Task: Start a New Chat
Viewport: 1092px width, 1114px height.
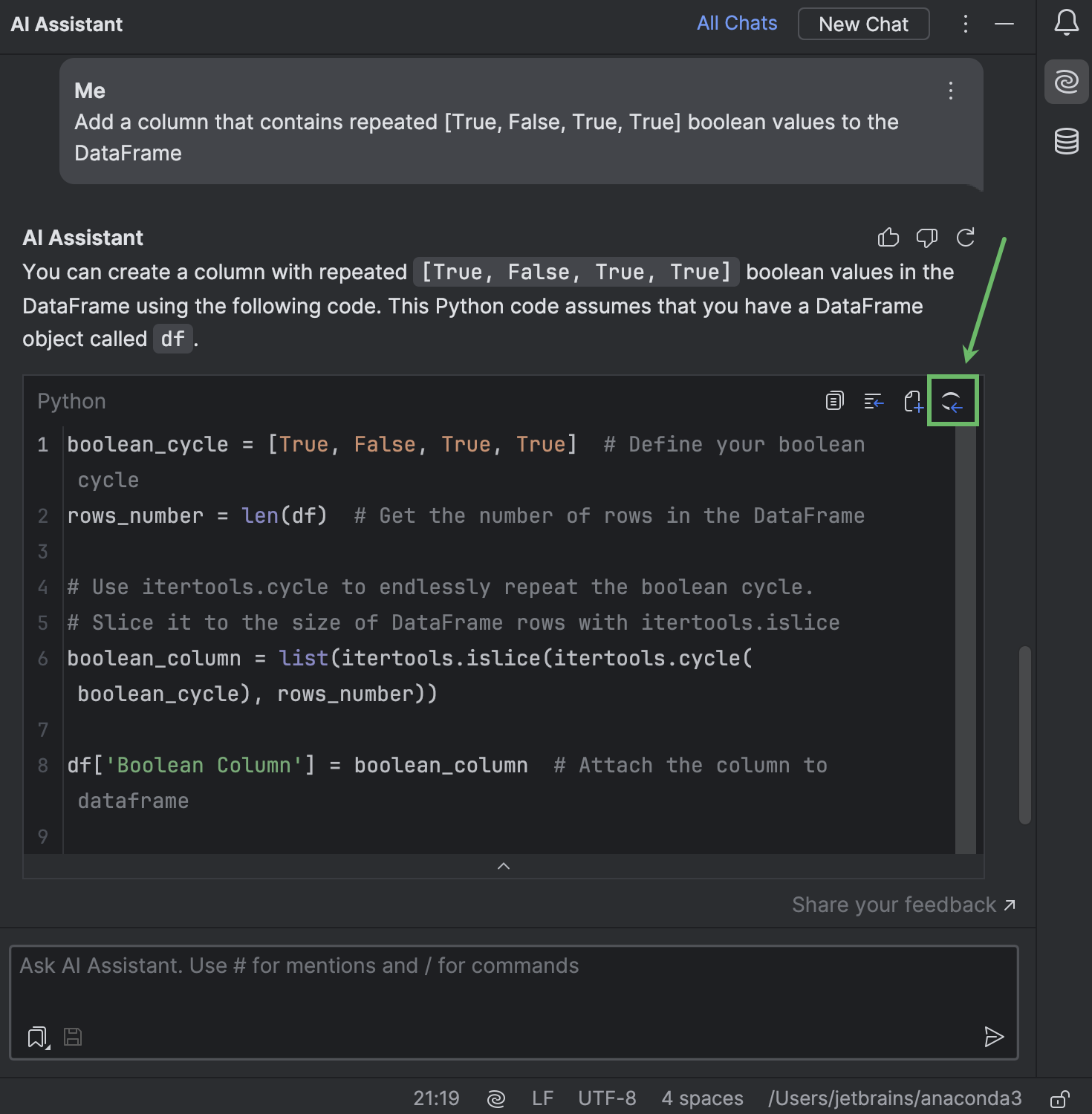Action: coord(863,23)
